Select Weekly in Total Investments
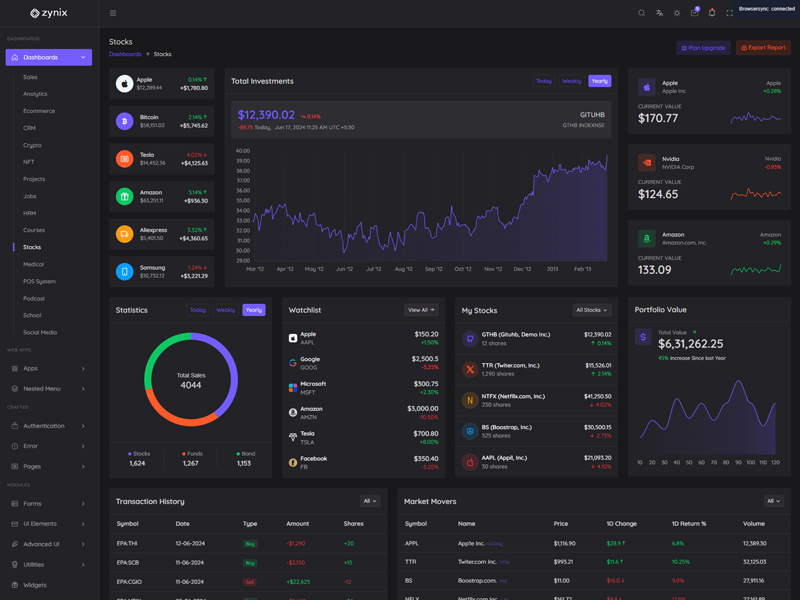Screen dimensions: 800x600 coord(571,81)
